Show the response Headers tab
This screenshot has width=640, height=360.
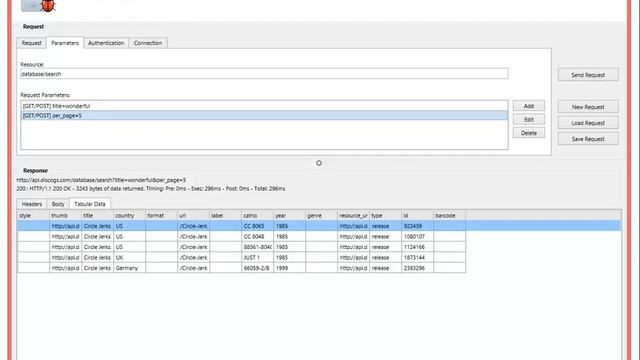coord(32,204)
